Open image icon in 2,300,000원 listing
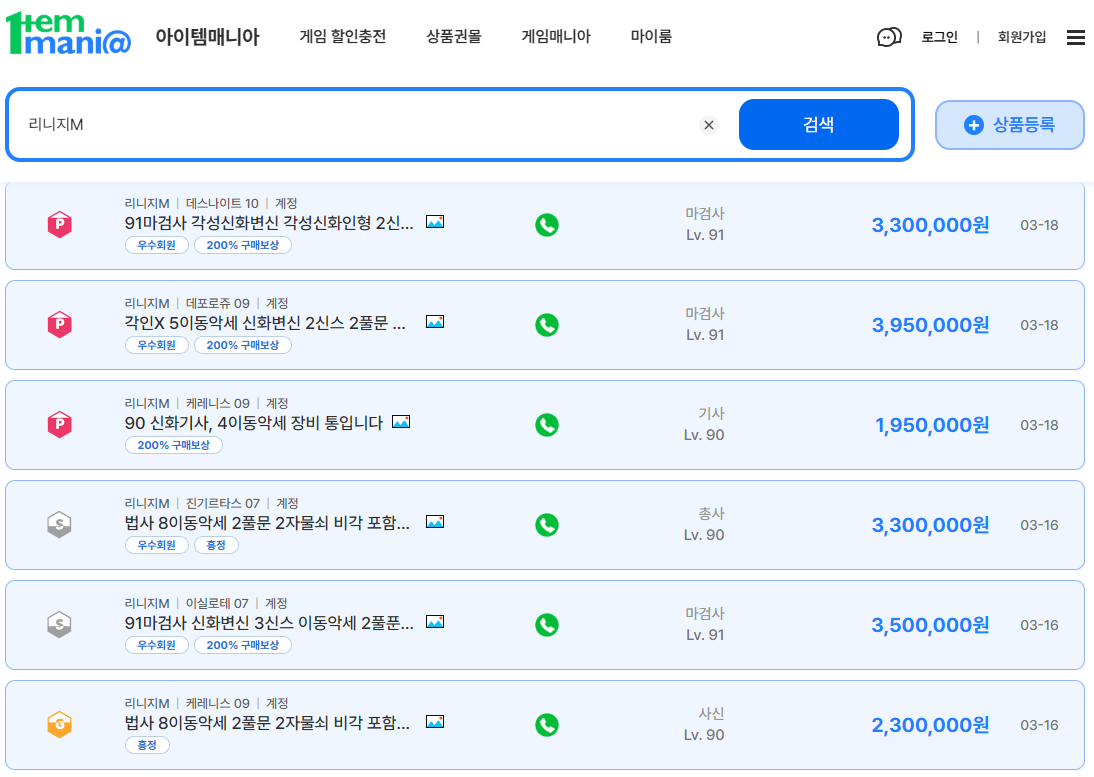Screen dimensions: 1094x777 [x=435, y=722]
